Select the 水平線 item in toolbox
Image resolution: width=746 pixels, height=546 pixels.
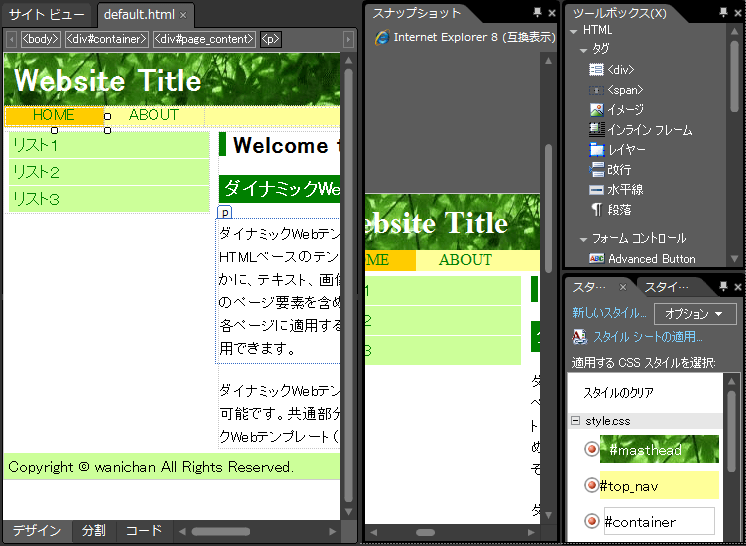point(616,190)
